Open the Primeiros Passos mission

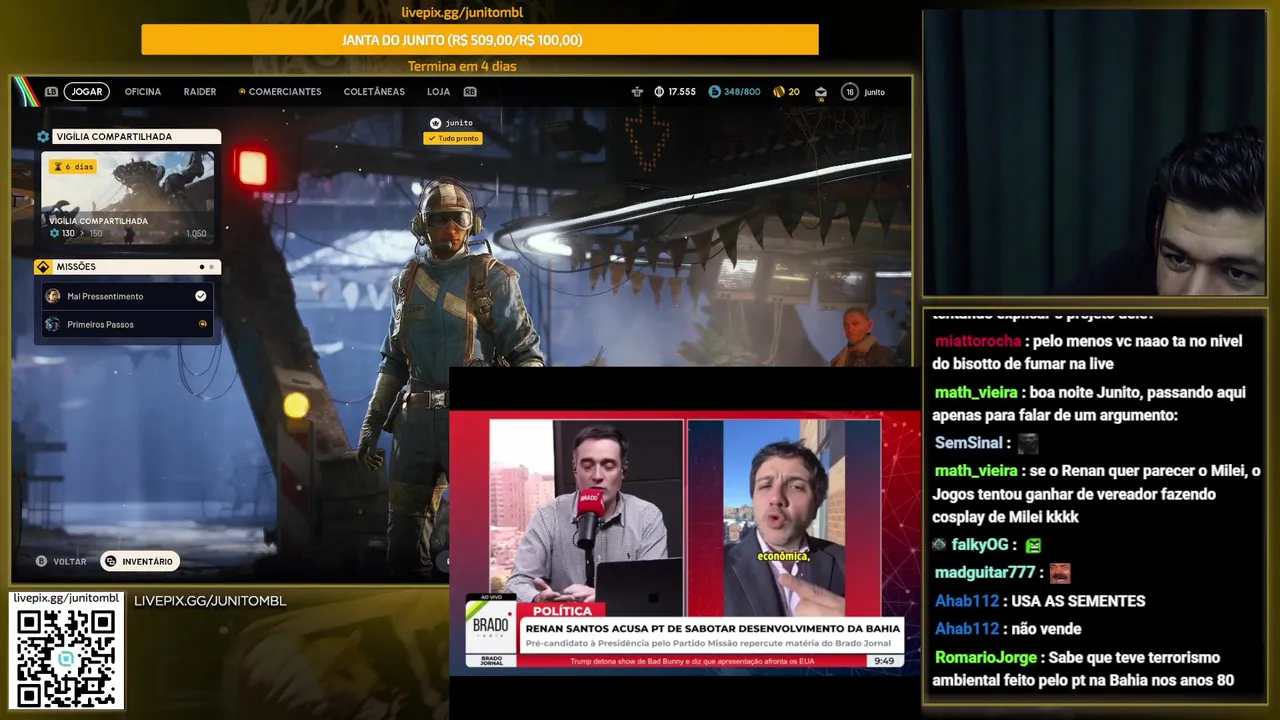127,324
